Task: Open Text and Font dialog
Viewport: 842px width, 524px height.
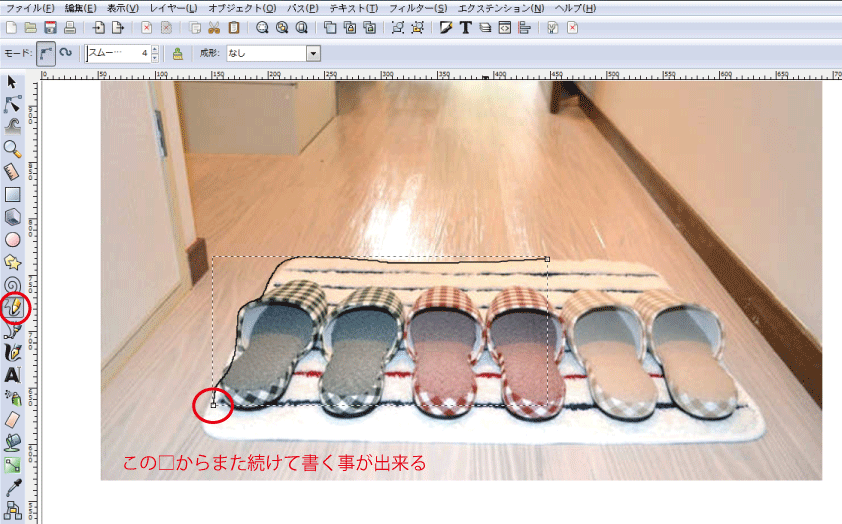Action: pos(466,27)
